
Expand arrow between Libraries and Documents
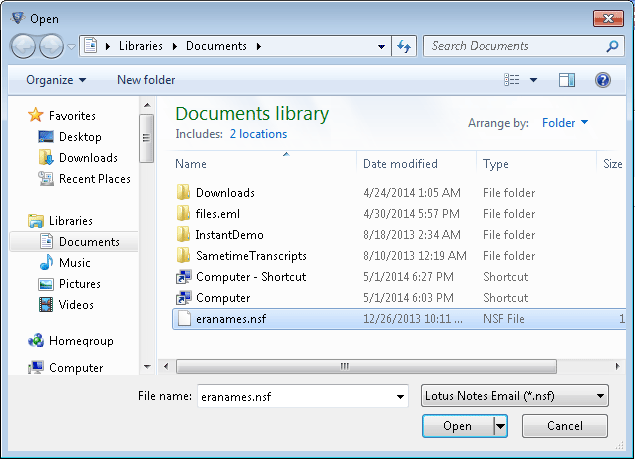(175, 46)
